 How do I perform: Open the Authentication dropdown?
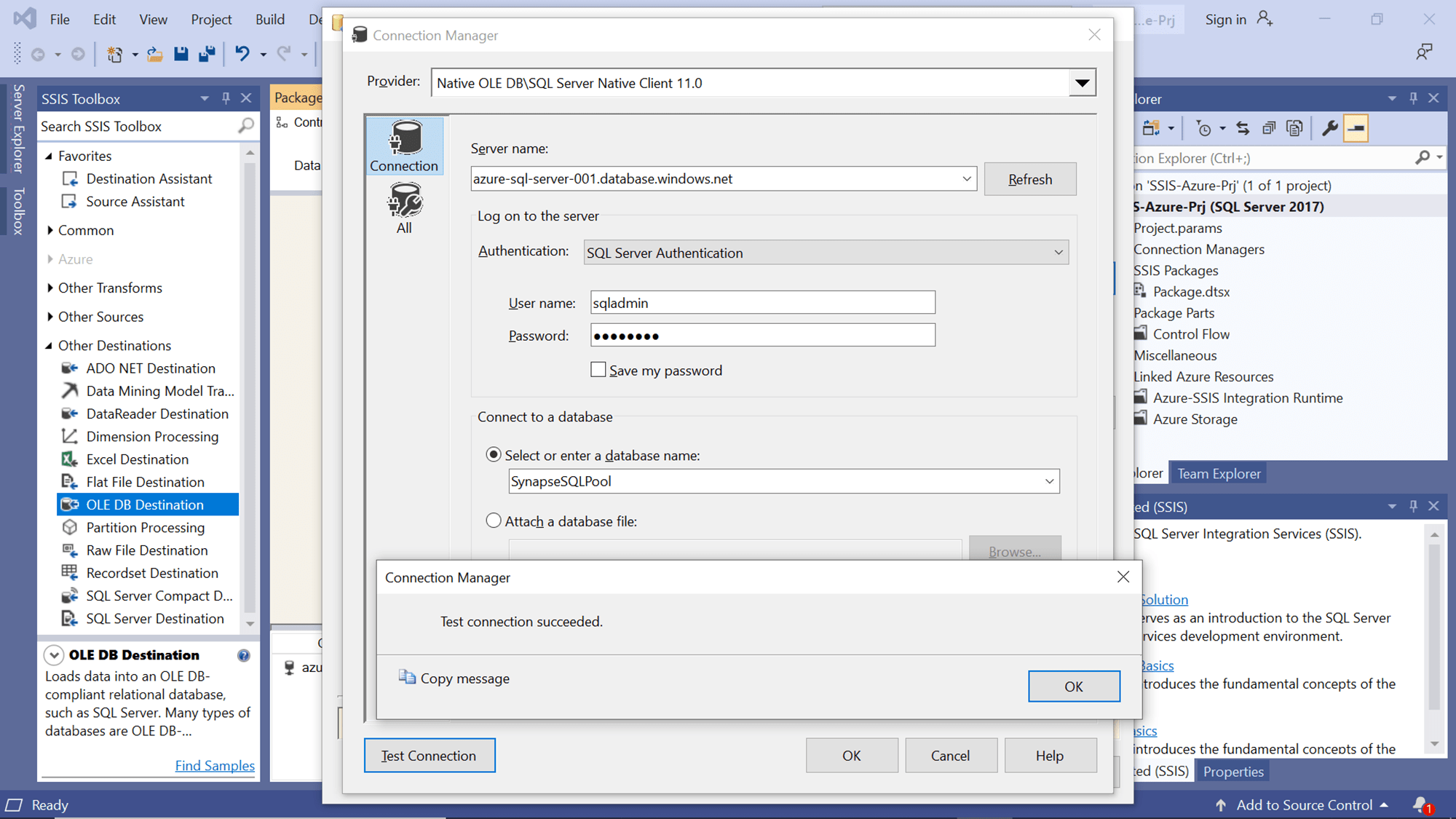point(1058,252)
